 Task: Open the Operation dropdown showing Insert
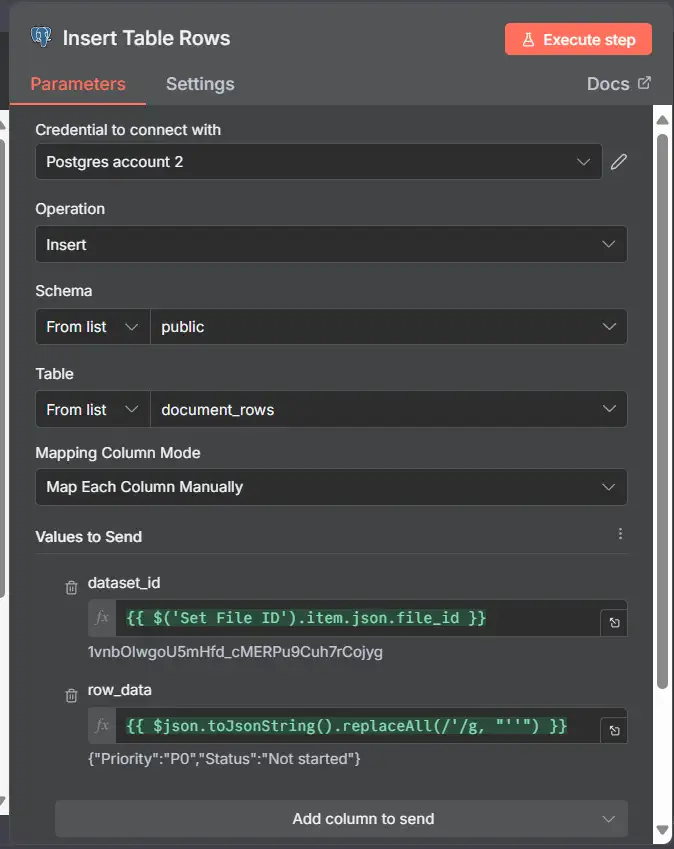tap(331, 244)
